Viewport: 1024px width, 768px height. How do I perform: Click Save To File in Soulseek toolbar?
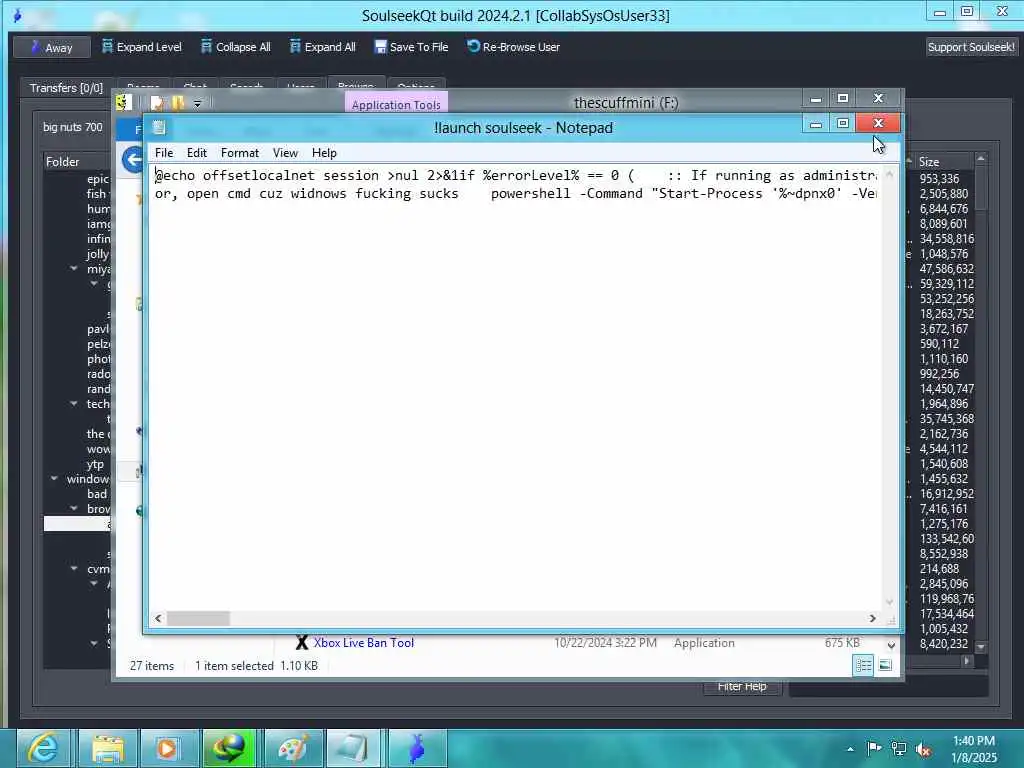411,47
